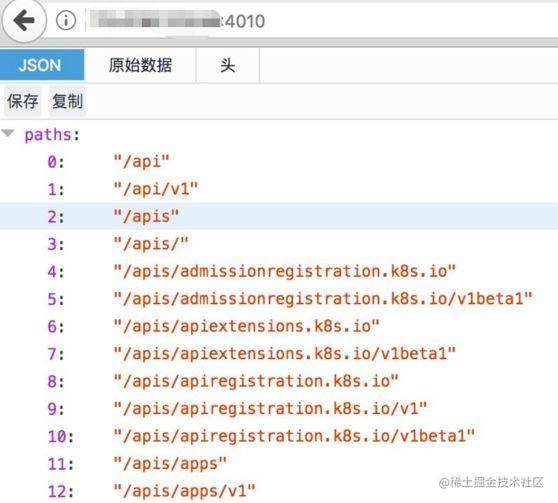Screen dimensions: 558x503
Task: Click the address bar URL field
Action: pyautogui.click(x=320, y=21)
